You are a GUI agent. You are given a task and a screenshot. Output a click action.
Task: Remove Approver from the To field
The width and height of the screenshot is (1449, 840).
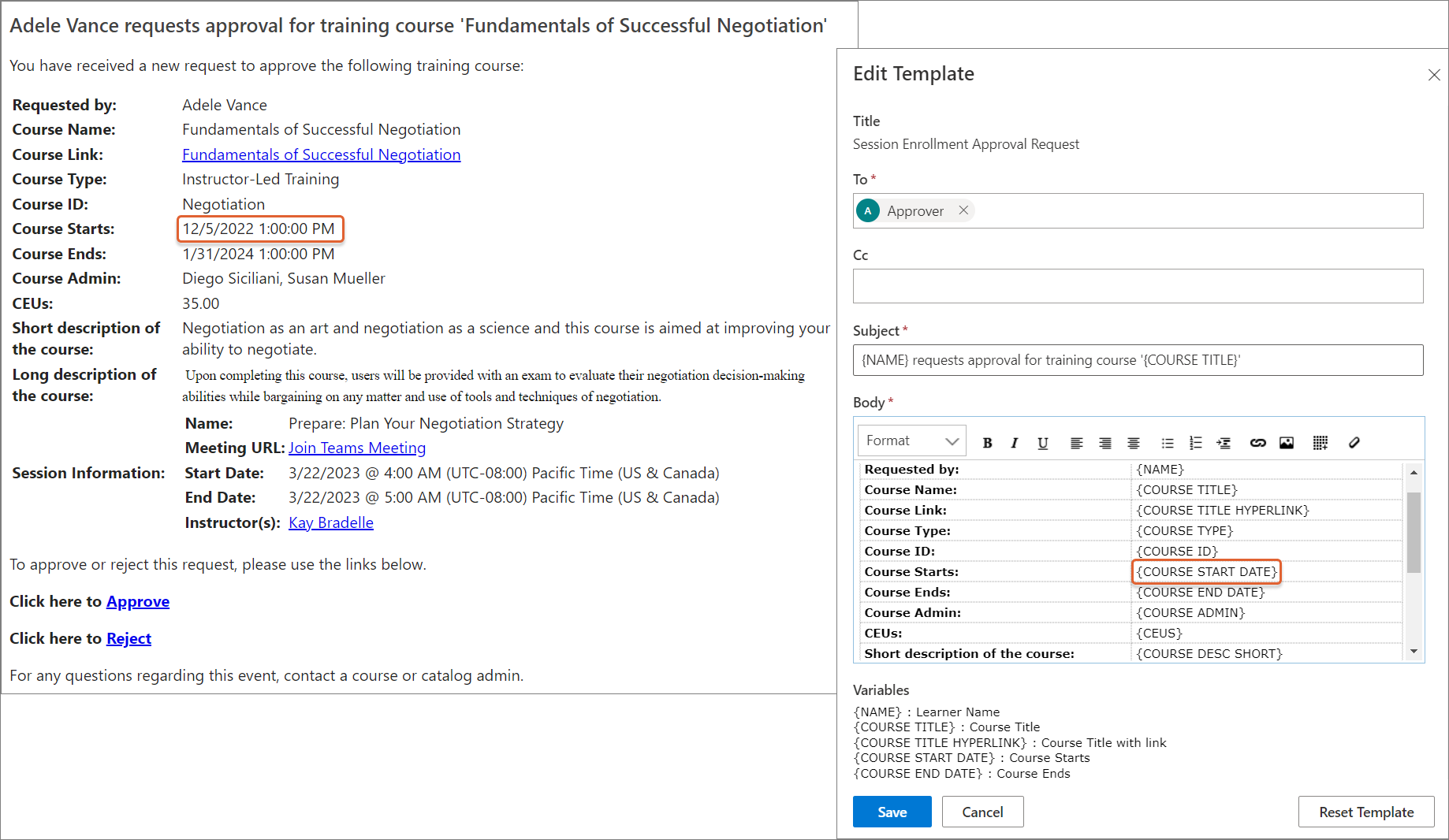pyautogui.click(x=963, y=210)
